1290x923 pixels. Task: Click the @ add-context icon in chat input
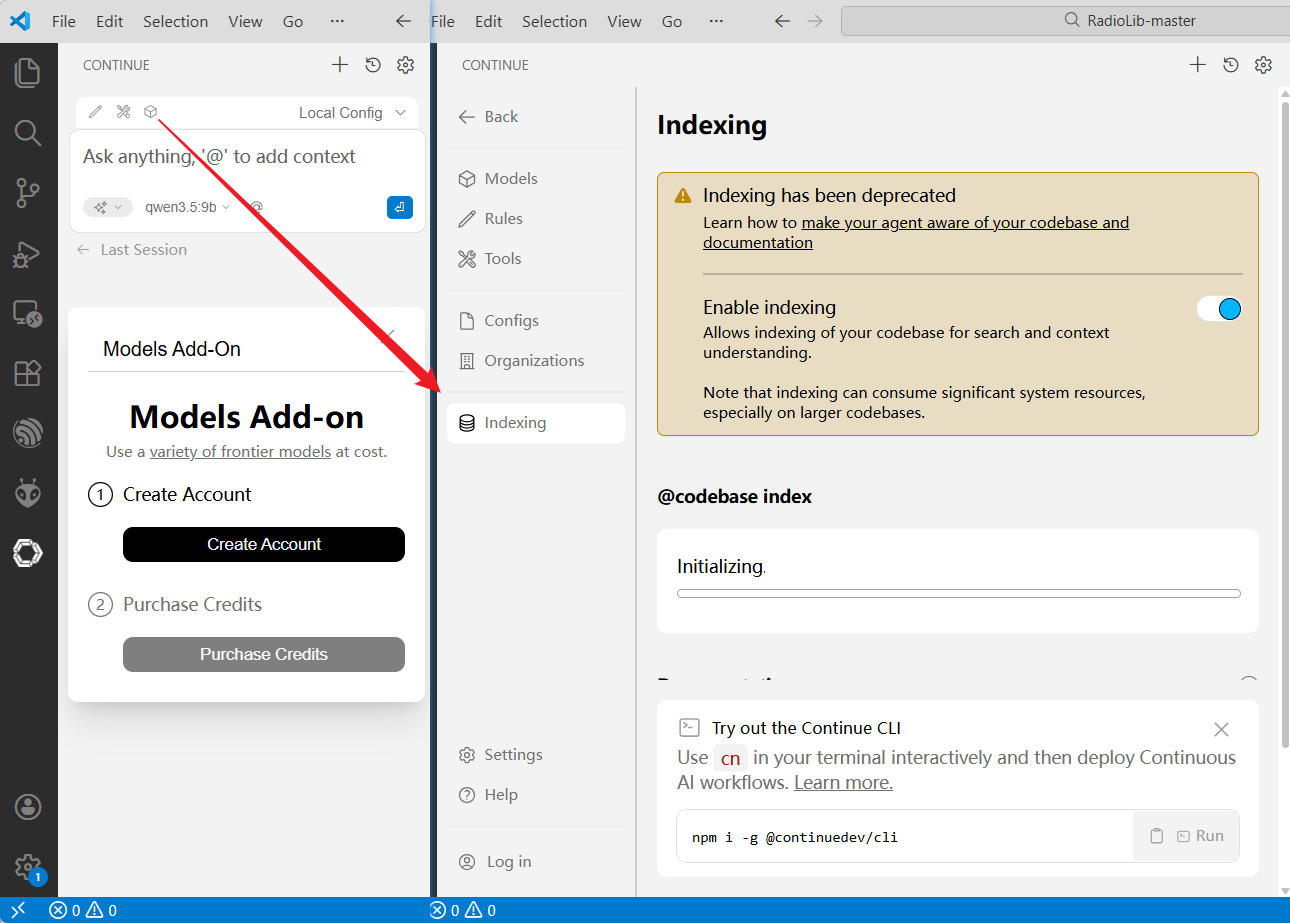tap(256, 207)
